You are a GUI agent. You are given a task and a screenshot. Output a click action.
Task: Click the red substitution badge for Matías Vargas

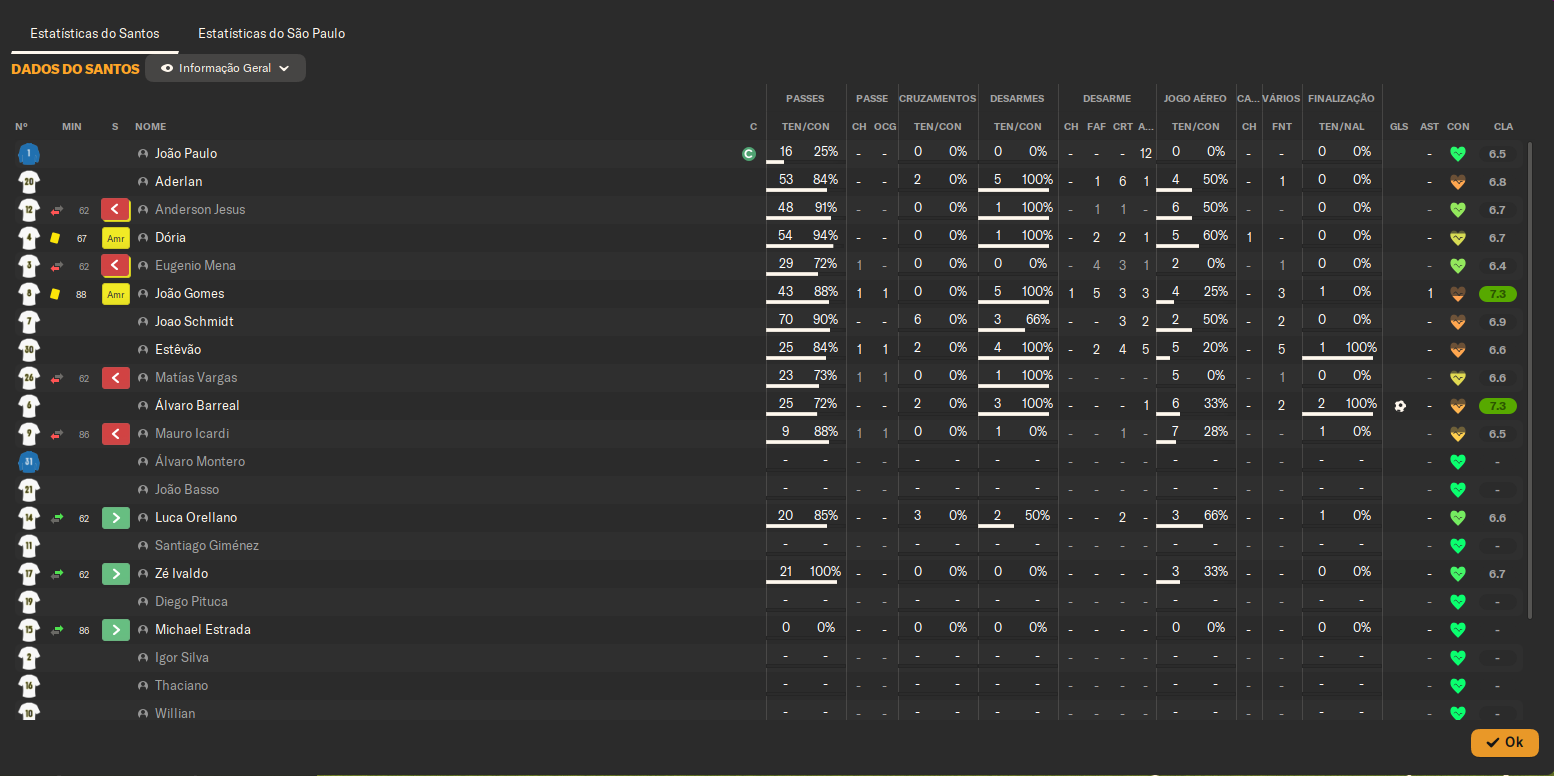click(116, 378)
